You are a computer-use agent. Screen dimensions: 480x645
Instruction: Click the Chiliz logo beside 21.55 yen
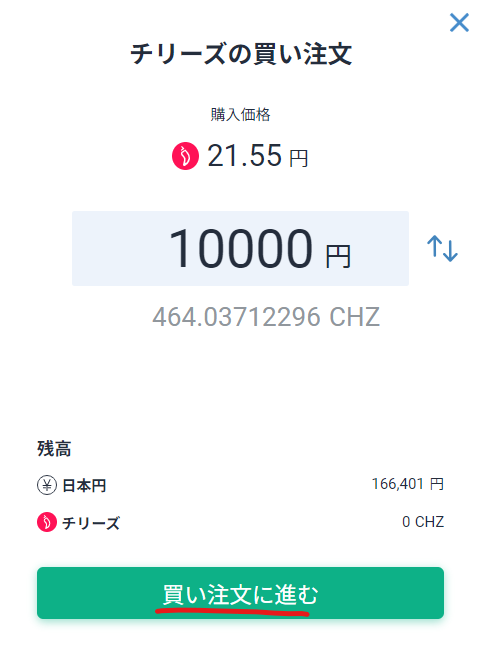[185, 156]
